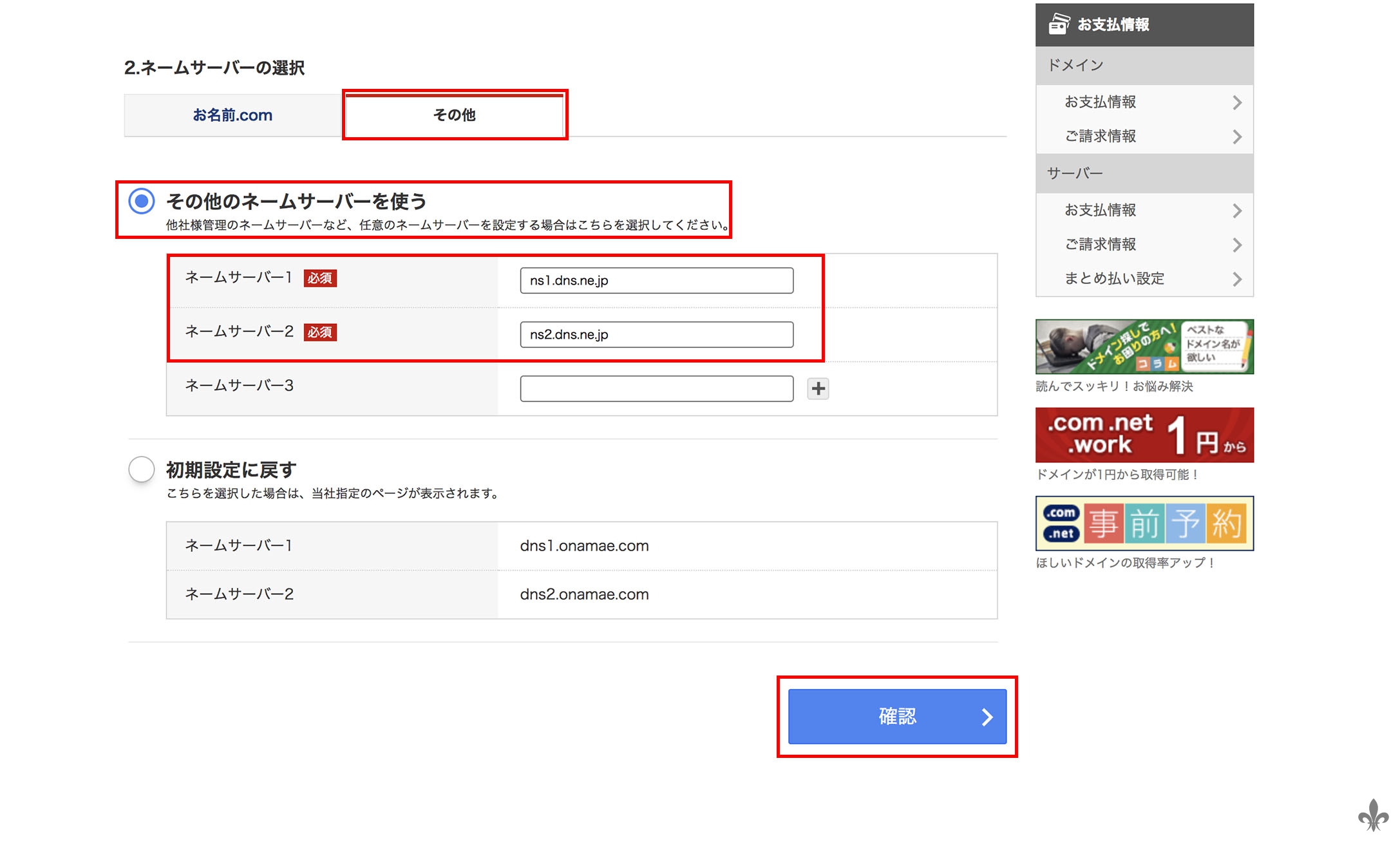Select その他のネームサーバーを使う radio button
1400x841 pixels.
tap(142, 201)
